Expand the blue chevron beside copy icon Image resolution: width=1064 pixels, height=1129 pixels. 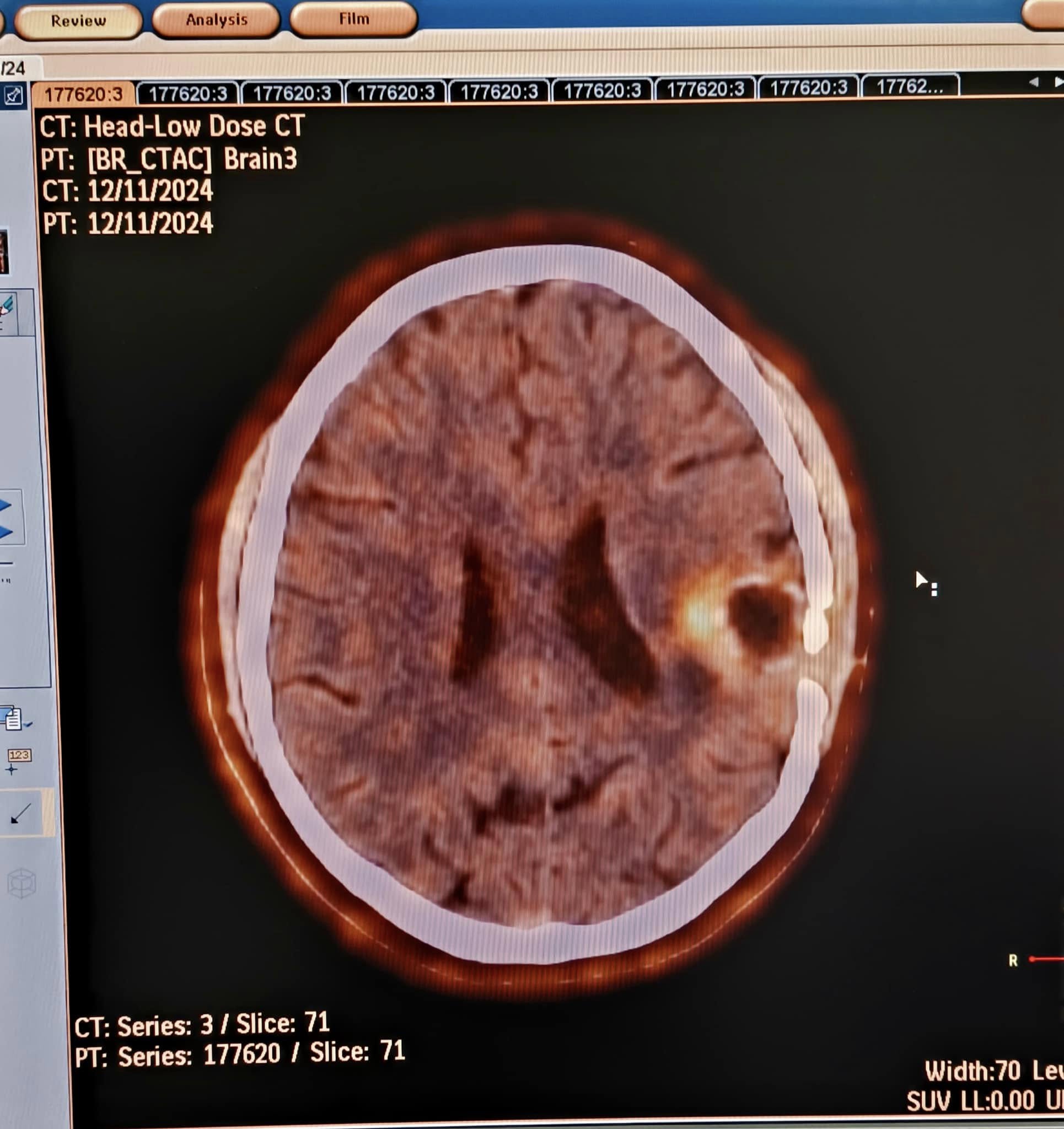pyautogui.click(x=29, y=724)
